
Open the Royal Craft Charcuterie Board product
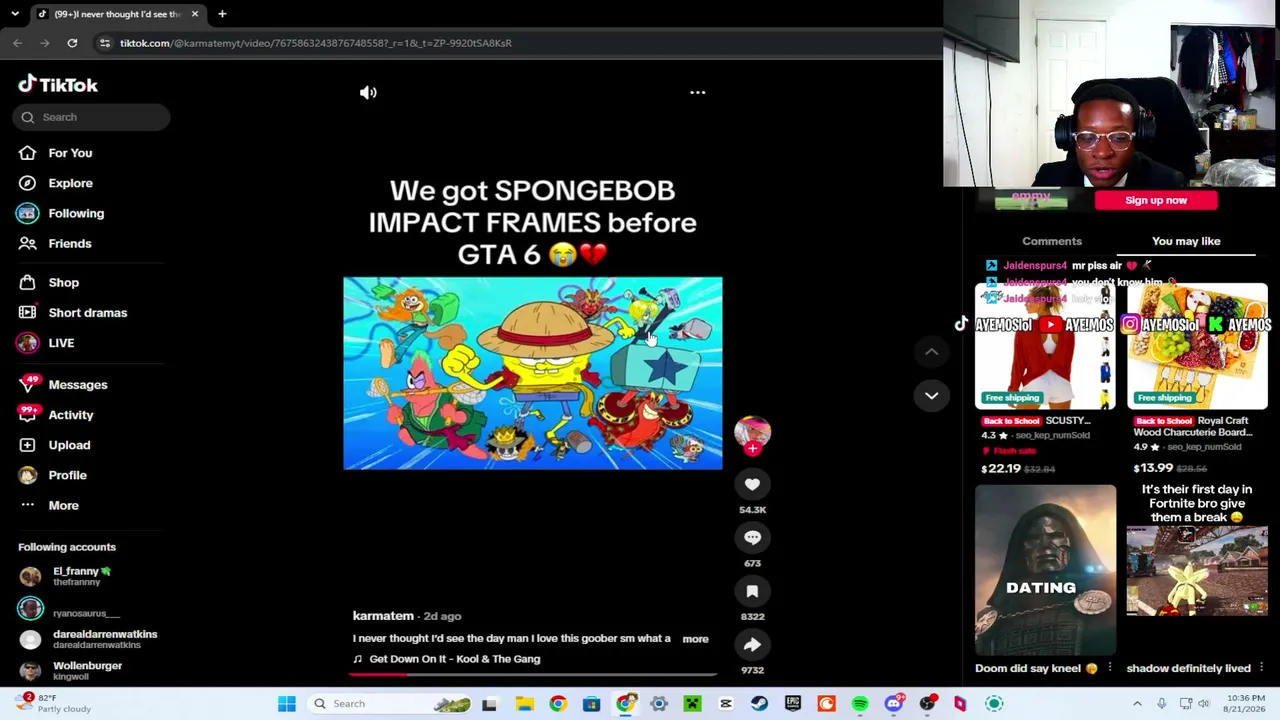pyautogui.click(x=1197, y=347)
